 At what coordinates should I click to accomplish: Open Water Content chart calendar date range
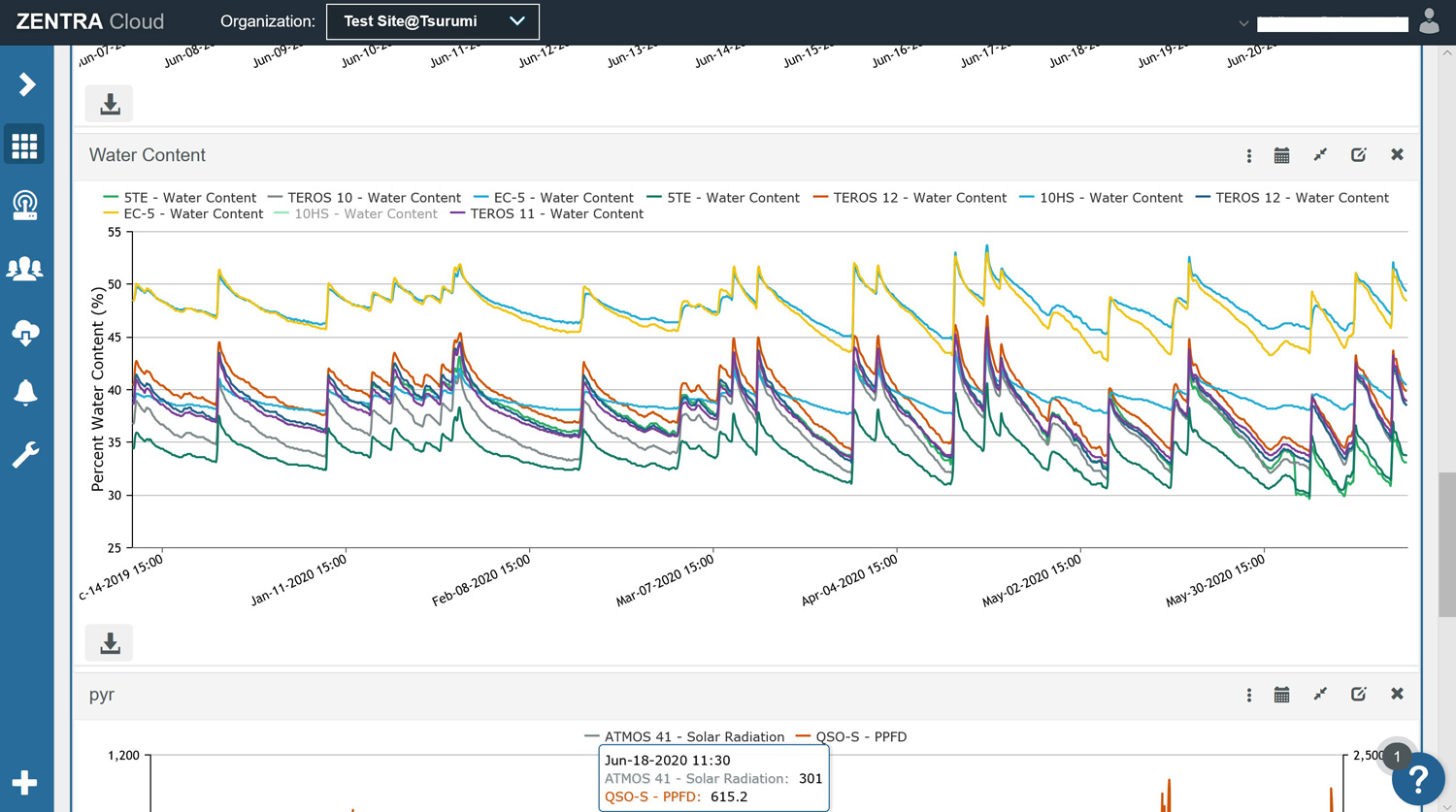[1282, 155]
